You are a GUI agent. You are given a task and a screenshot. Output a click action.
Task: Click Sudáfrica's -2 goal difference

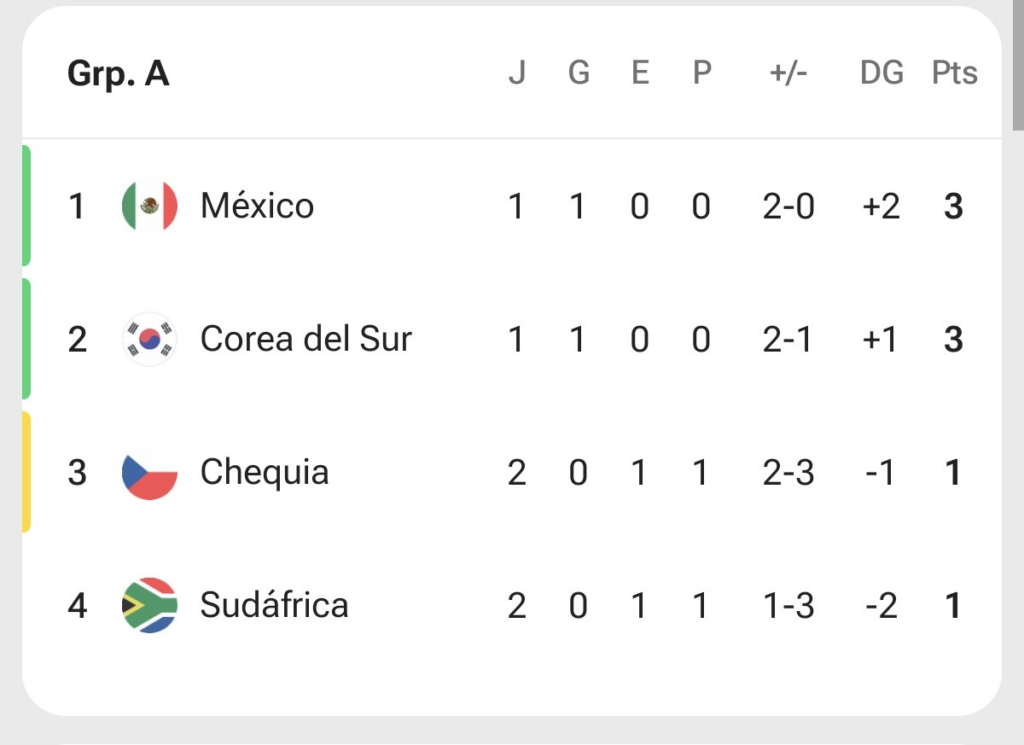tap(881, 606)
